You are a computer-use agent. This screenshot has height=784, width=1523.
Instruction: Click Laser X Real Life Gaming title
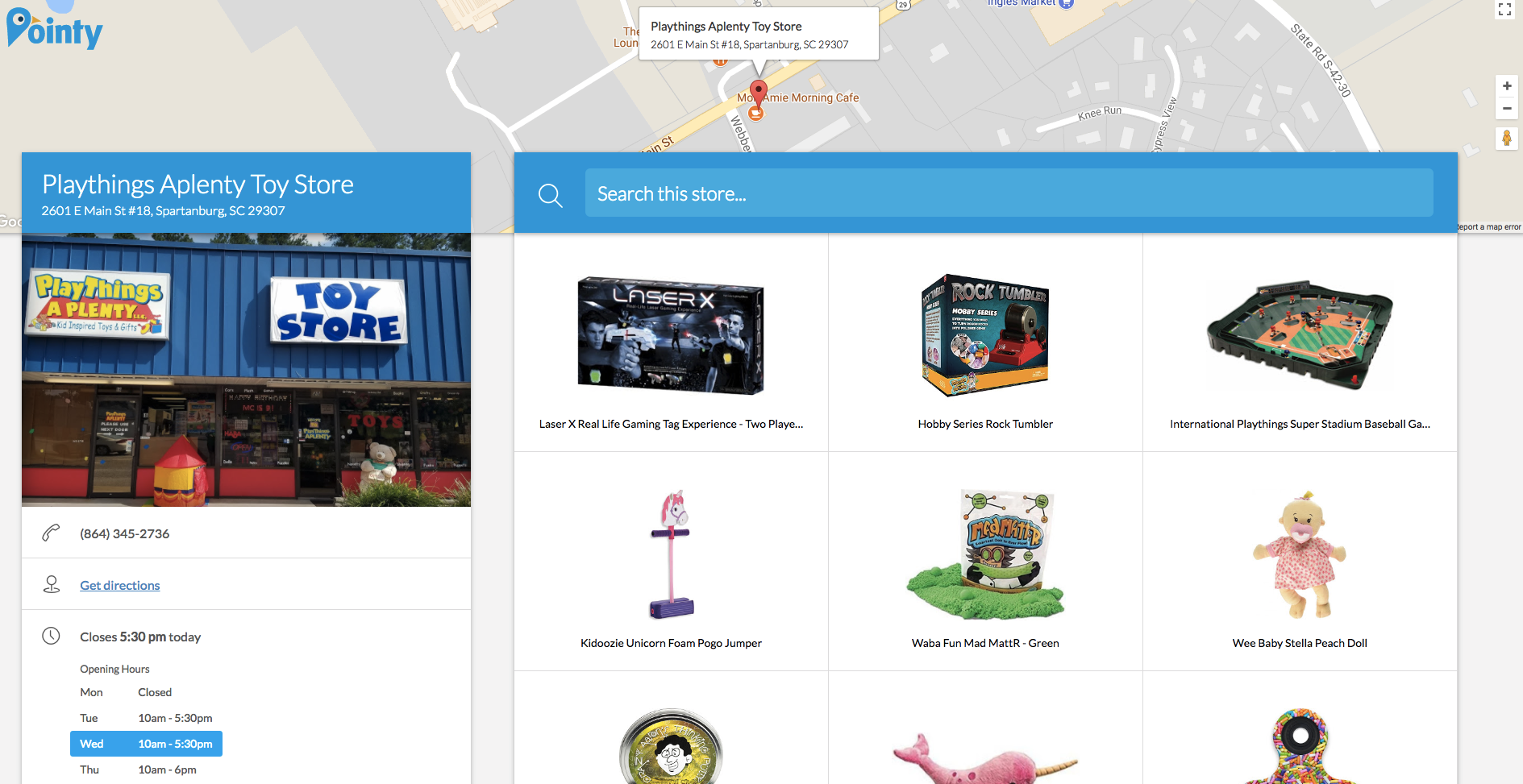tap(671, 424)
